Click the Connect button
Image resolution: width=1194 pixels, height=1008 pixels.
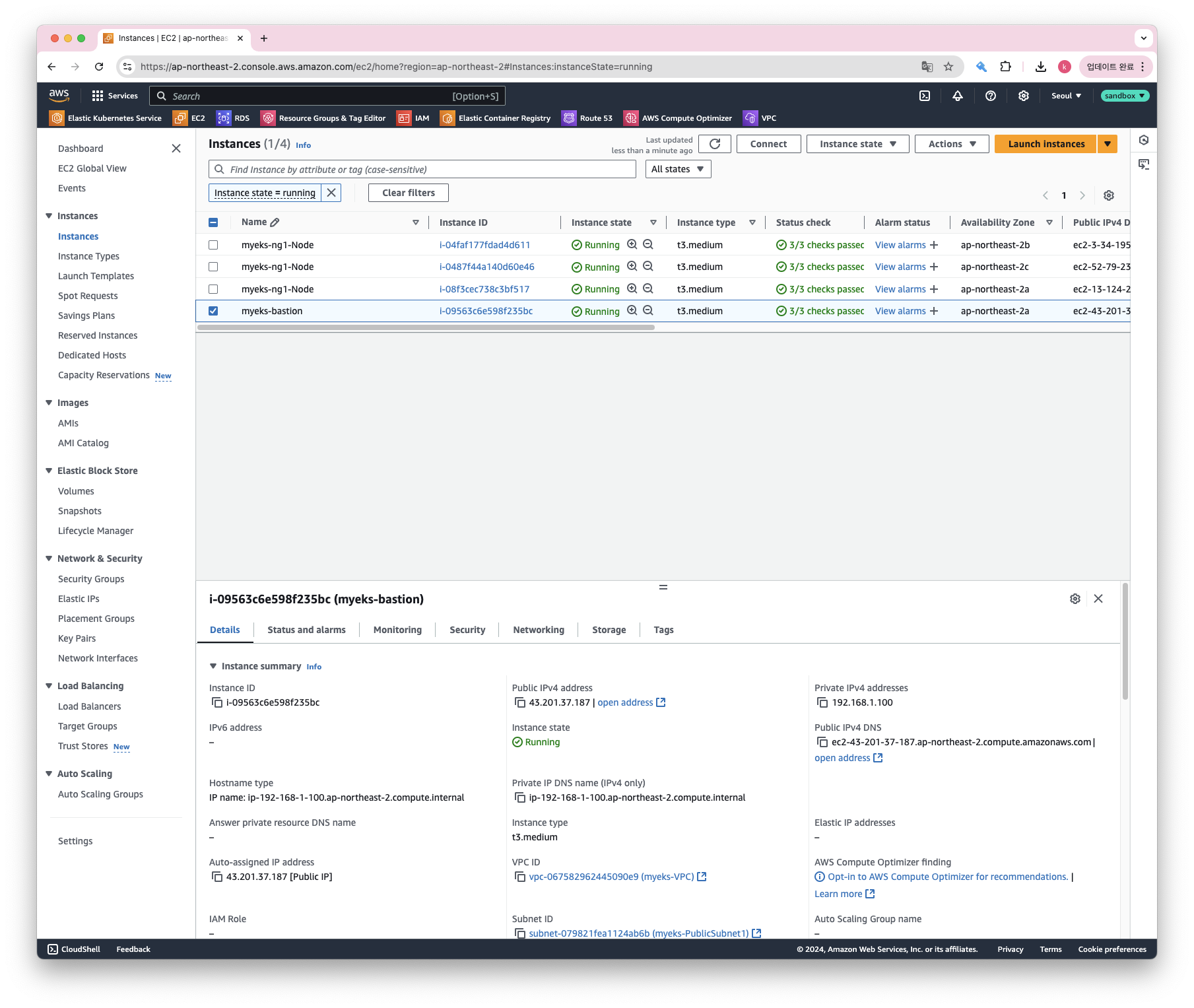(768, 144)
